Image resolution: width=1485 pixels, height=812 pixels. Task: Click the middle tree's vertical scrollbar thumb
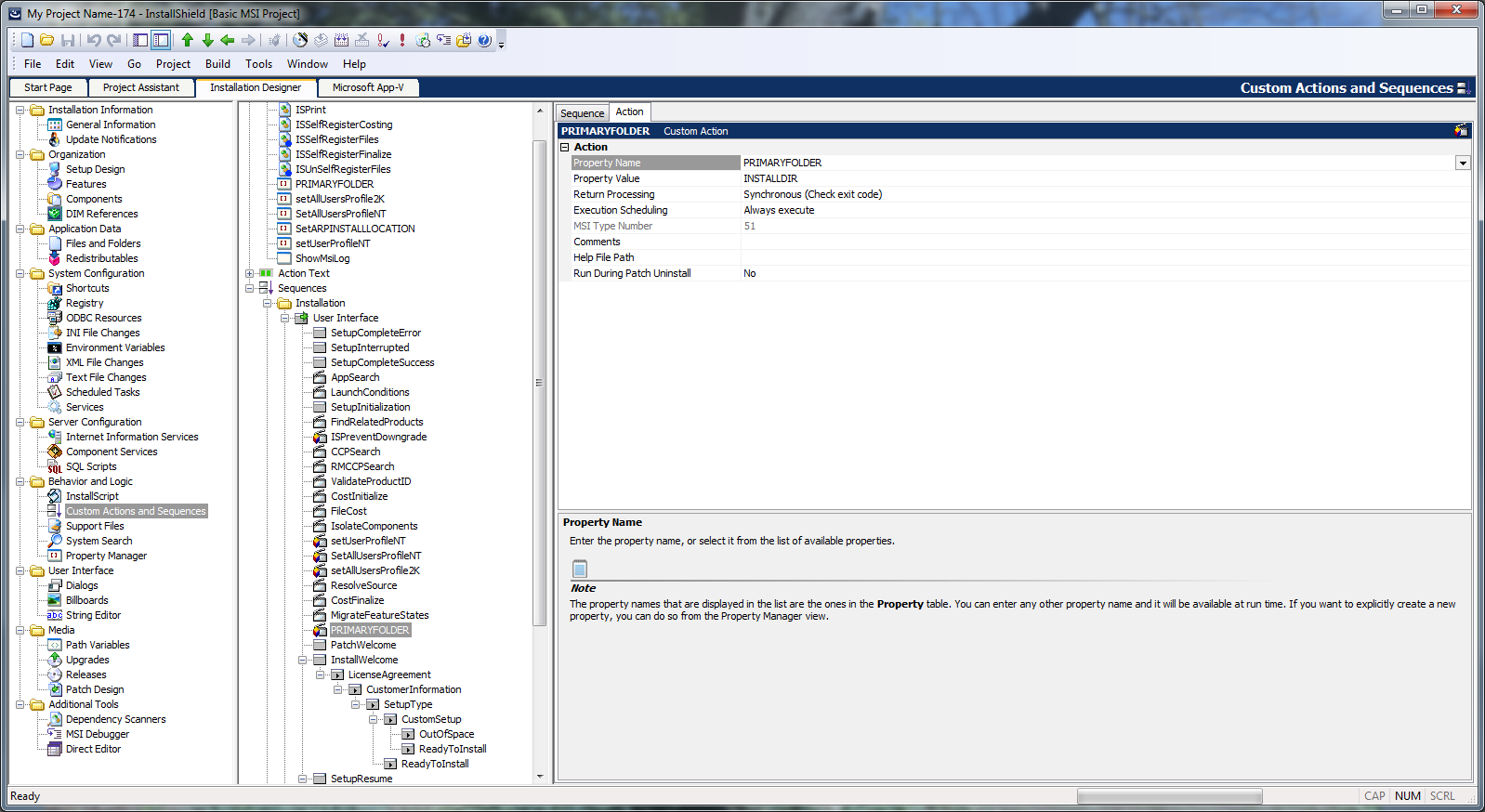tap(539, 383)
